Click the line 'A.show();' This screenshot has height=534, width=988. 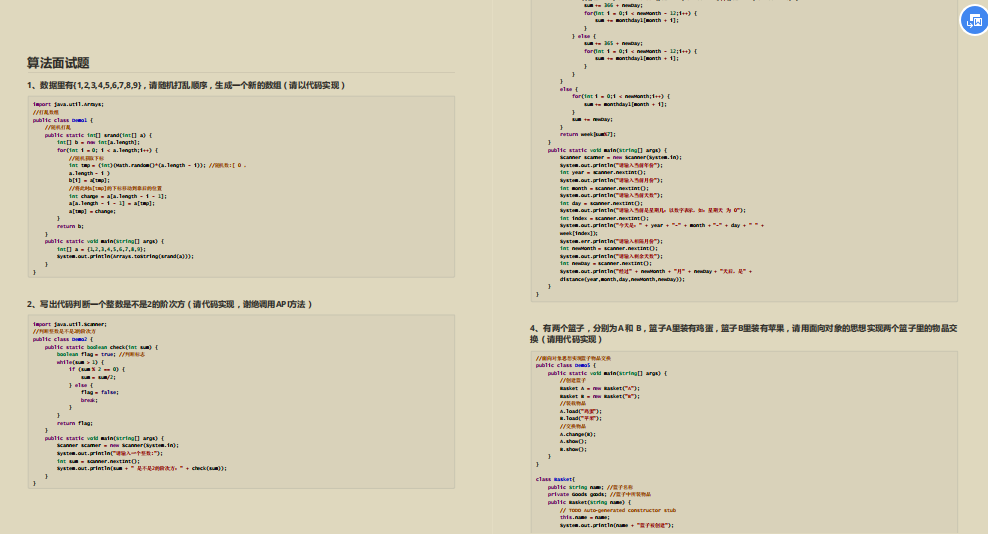coord(573,441)
